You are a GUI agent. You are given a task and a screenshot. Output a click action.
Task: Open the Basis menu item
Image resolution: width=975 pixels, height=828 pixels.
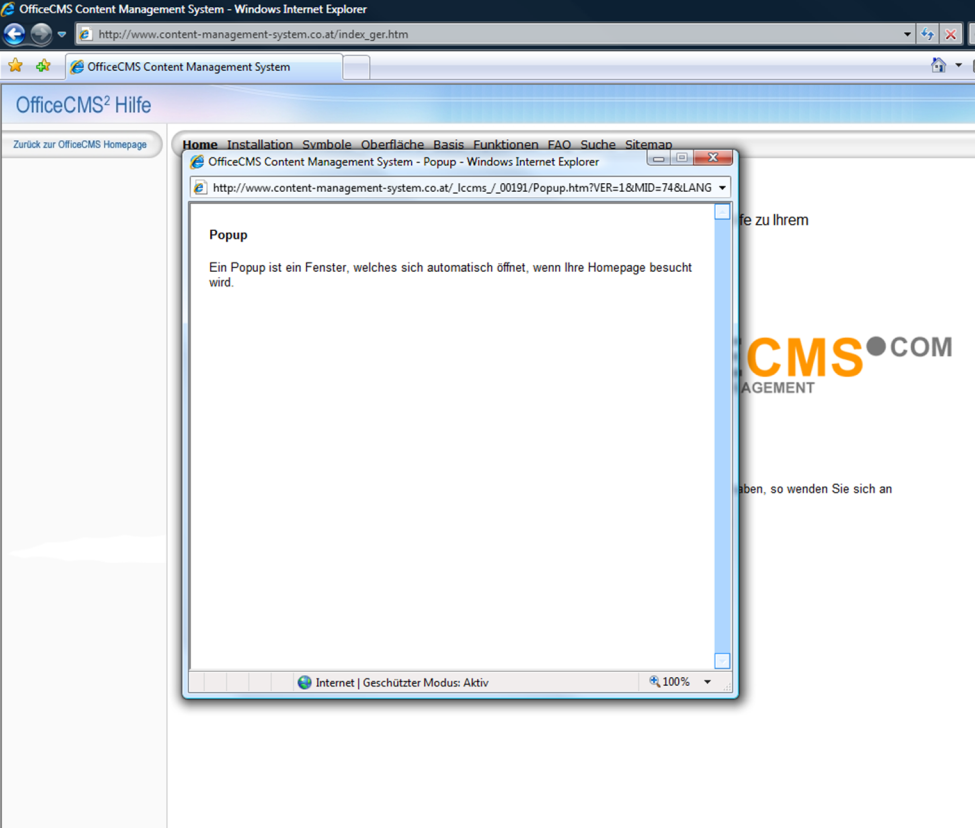[x=448, y=144]
